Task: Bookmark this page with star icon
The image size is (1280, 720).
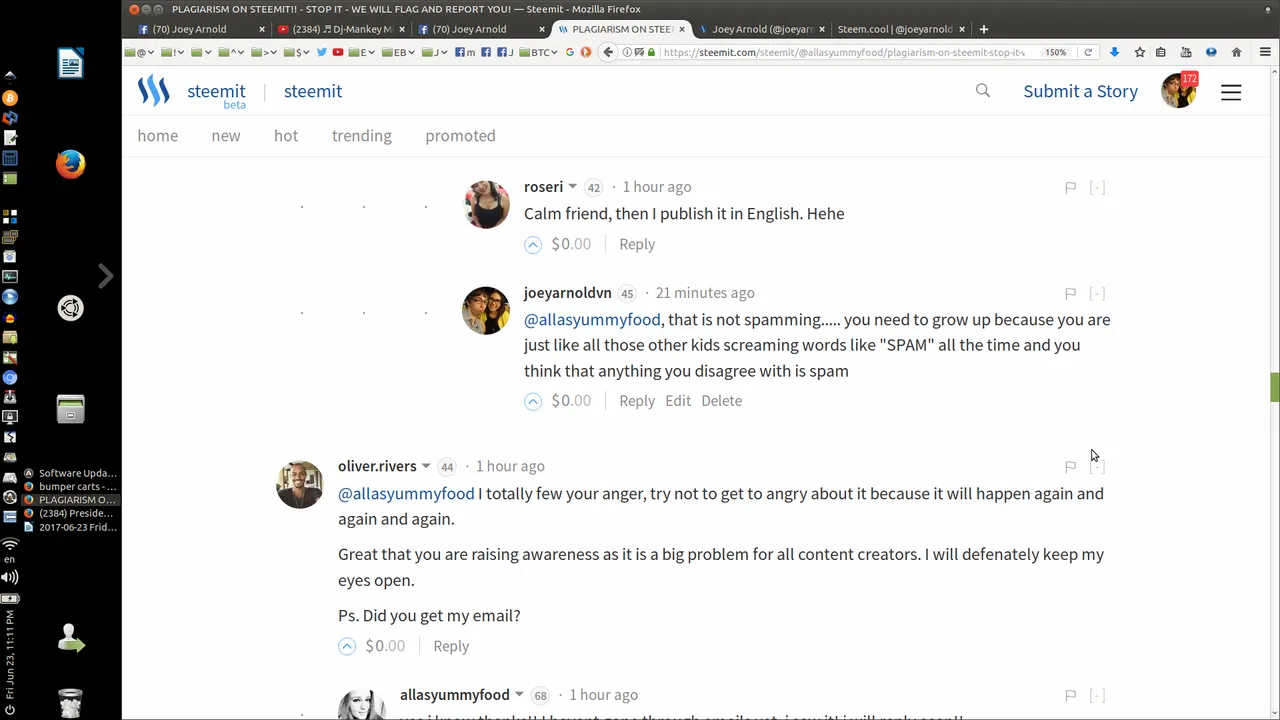Action: (1139, 52)
